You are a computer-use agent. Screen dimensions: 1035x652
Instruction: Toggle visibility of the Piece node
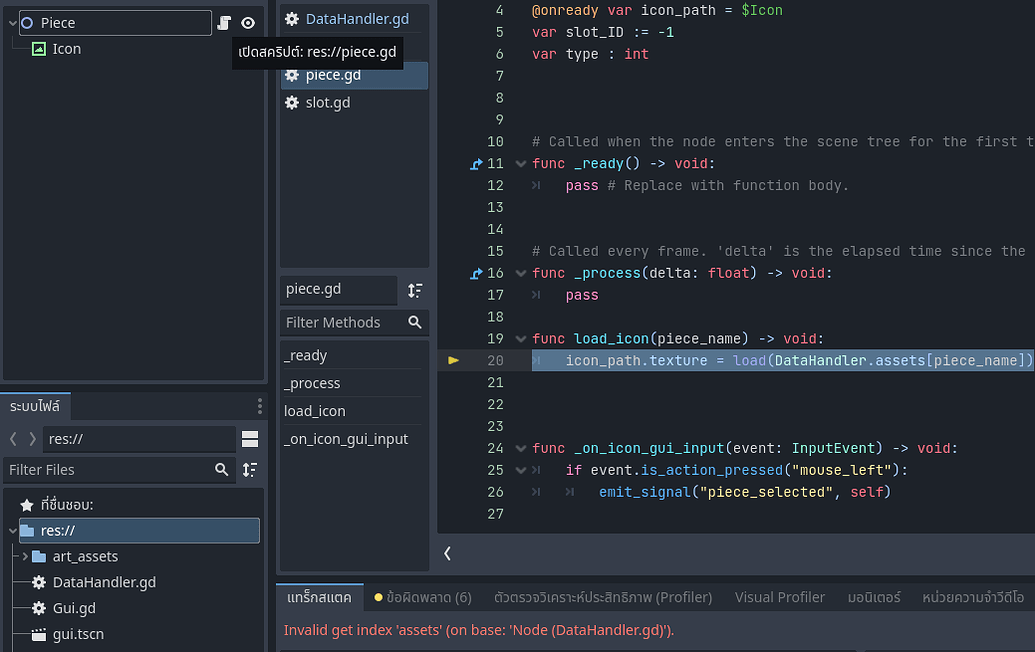point(248,22)
